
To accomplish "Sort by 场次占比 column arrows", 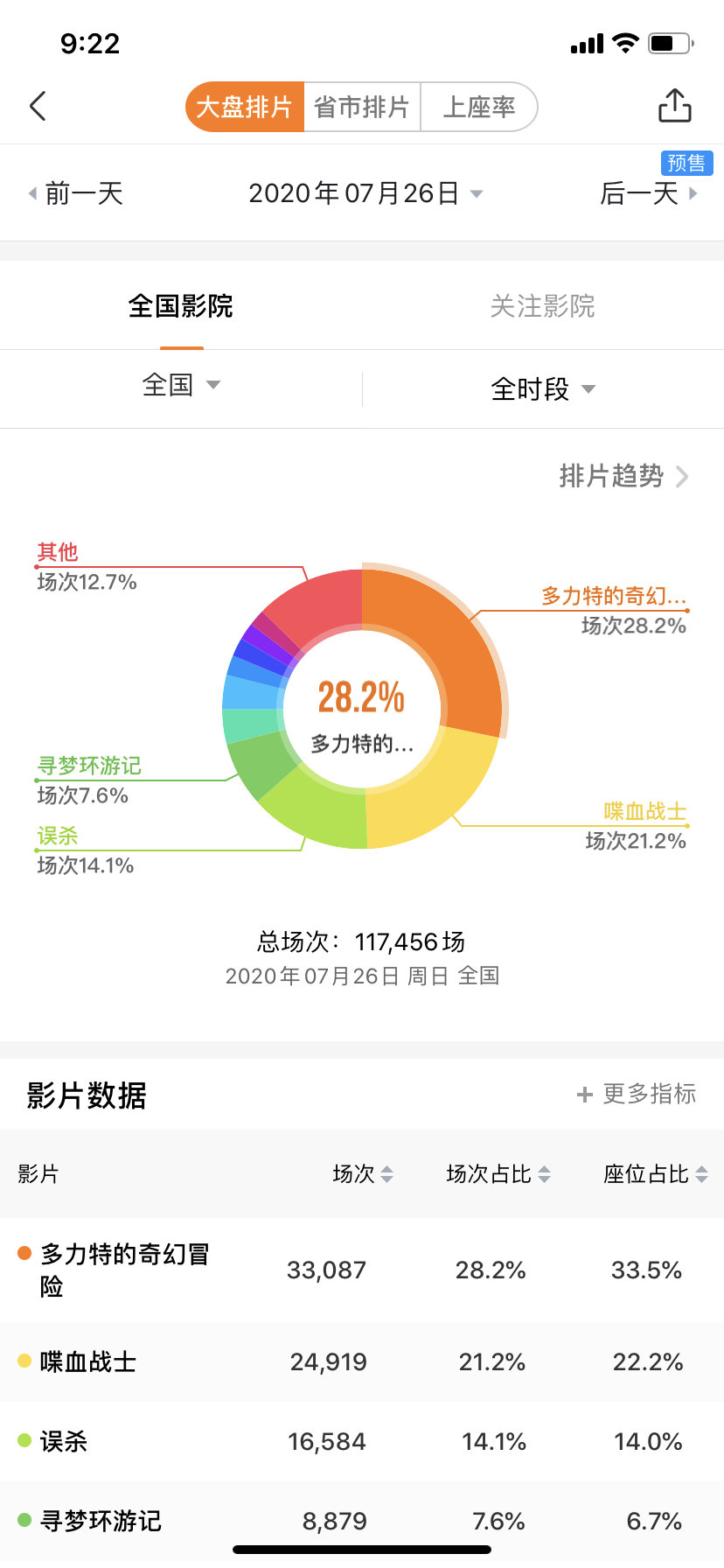I will point(544,1174).
